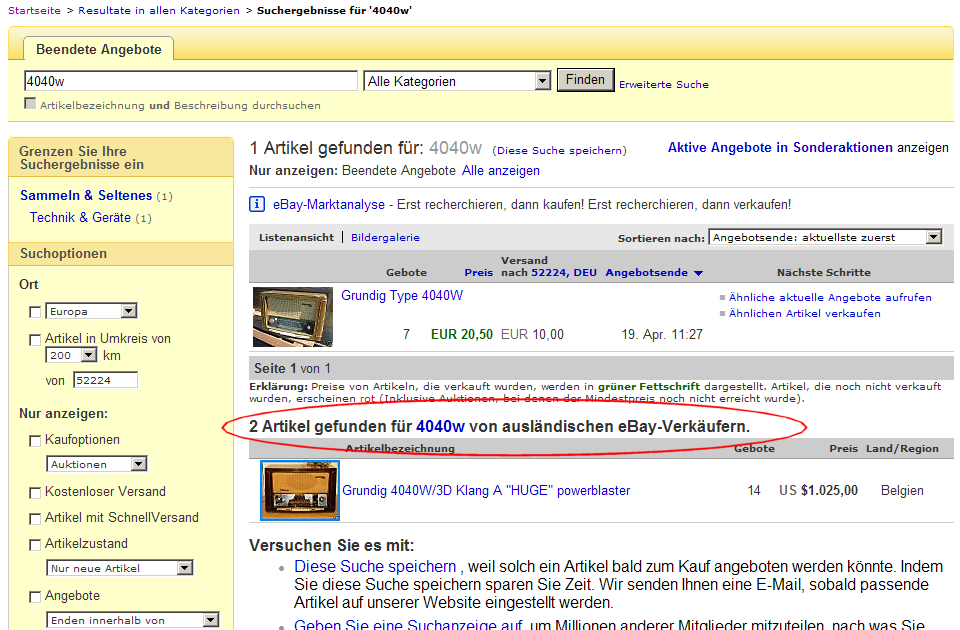Enable the Kaufoptionen checkbox
The width and height of the screenshot is (960, 630).
point(35,440)
